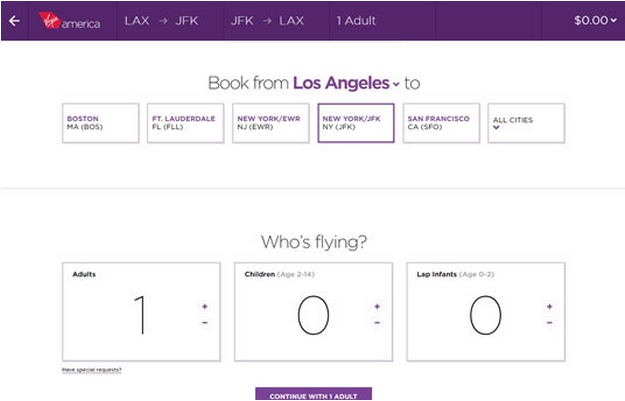Choose San Francisco CA (SFO) destination

pyautogui.click(x=441, y=123)
